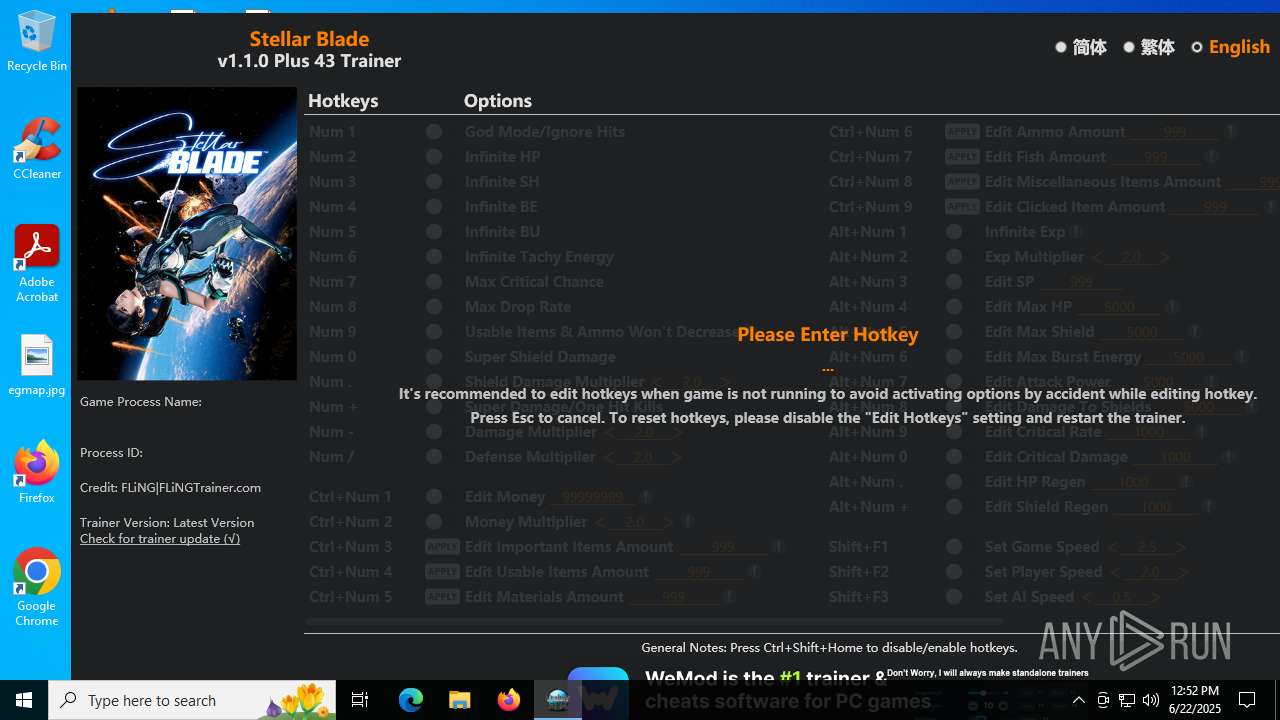This screenshot has height=720, width=1280.
Task: Open the Recycle Bin desktop icon
Action: (37, 41)
